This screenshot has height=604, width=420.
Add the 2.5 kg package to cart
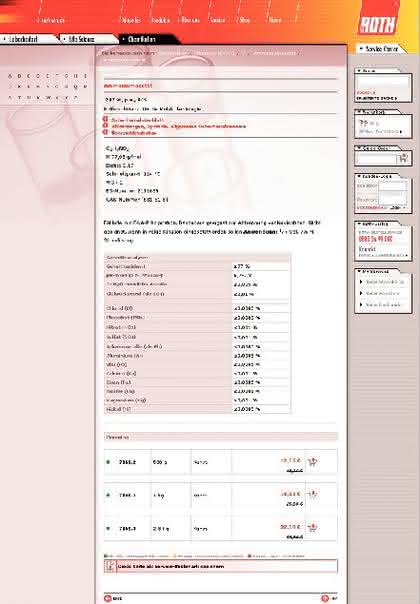pyautogui.click(x=313, y=527)
